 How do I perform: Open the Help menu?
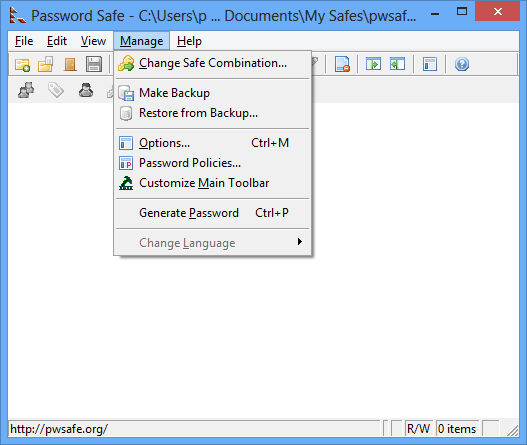(x=189, y=41)
